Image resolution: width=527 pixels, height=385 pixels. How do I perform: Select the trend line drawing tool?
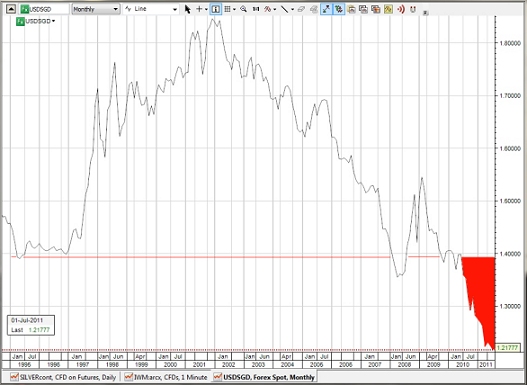coord(284,9)
